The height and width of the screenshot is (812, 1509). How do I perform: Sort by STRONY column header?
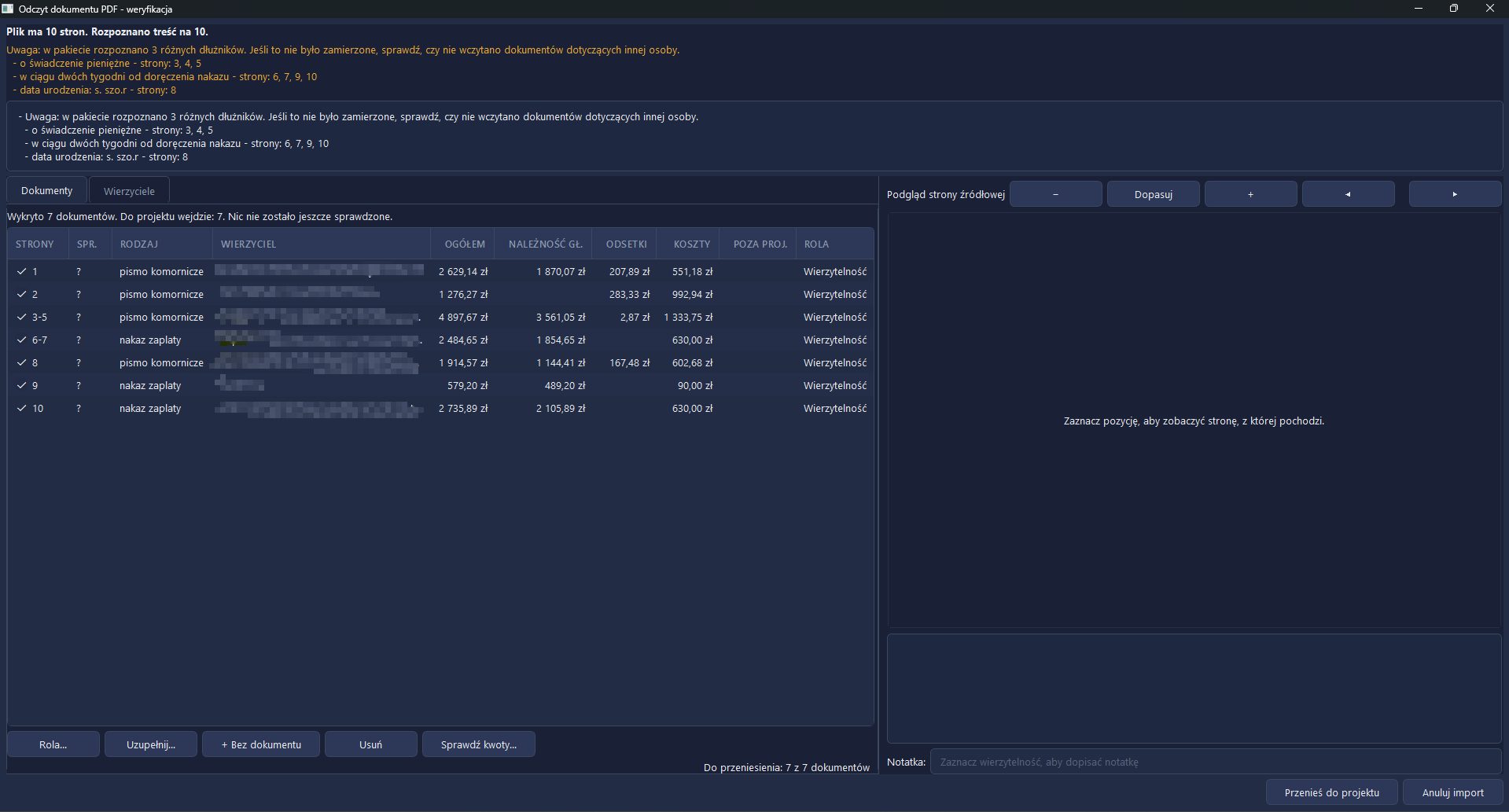(x=38, y=244)
